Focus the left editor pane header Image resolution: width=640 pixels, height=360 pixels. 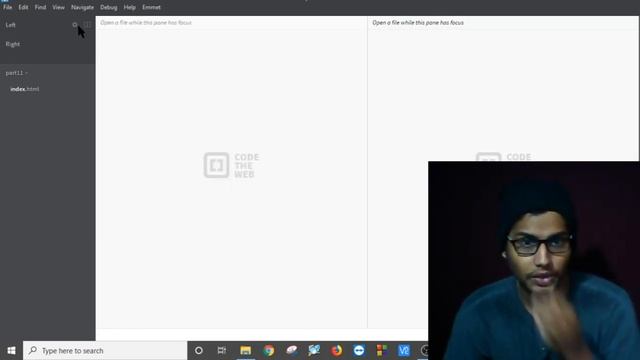pos(231,22)
